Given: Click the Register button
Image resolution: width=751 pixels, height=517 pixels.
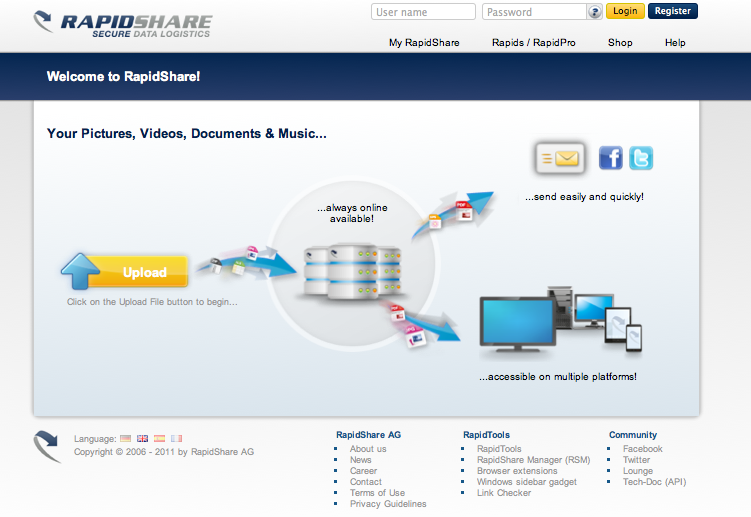Looking at the screenshot, I should (x=672, y=11).
